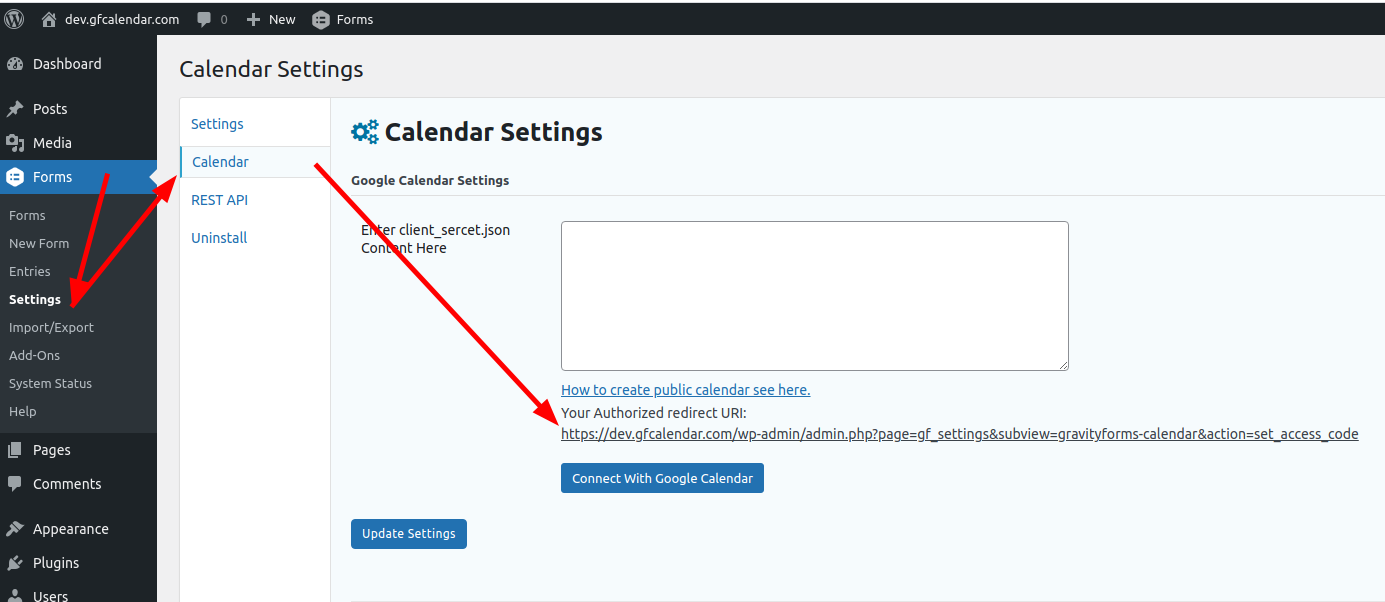Click the Authorized redirect URI link
Image resolution: width=1385 pixels, height=602 pixels.
tap(959, 433)
